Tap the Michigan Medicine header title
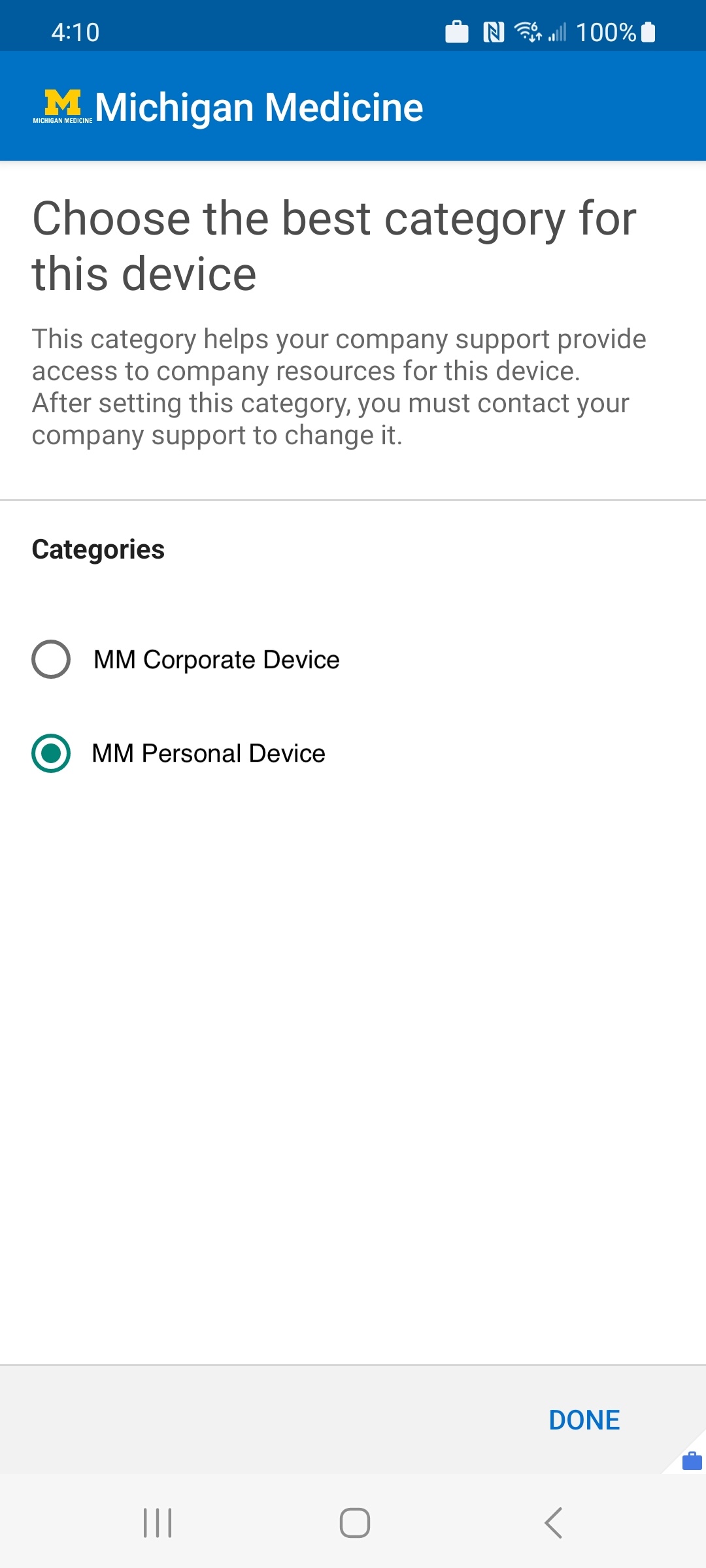The image size is (706, 1568). (x=259, y=107)
